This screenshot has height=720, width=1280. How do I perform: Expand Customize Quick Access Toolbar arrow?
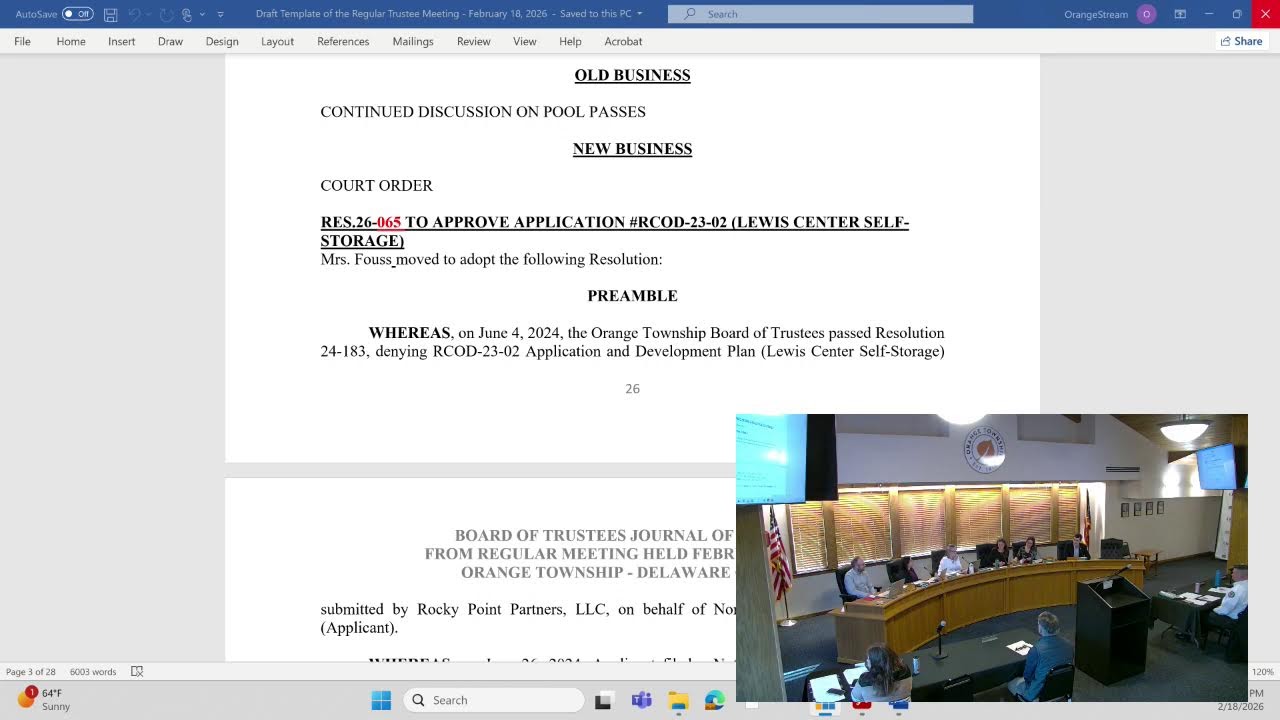point(220,14)
